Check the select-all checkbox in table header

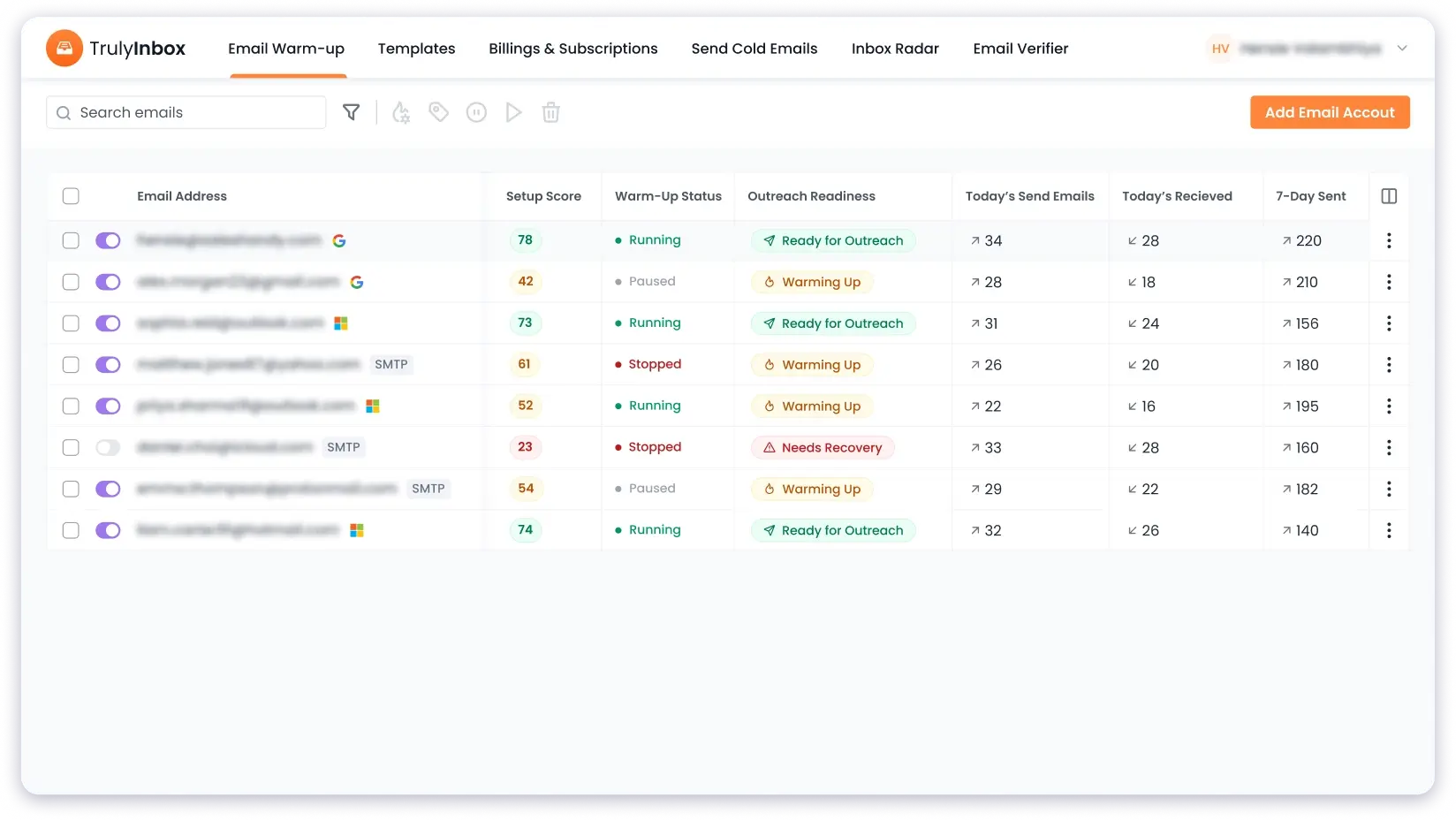pos(71,196)
